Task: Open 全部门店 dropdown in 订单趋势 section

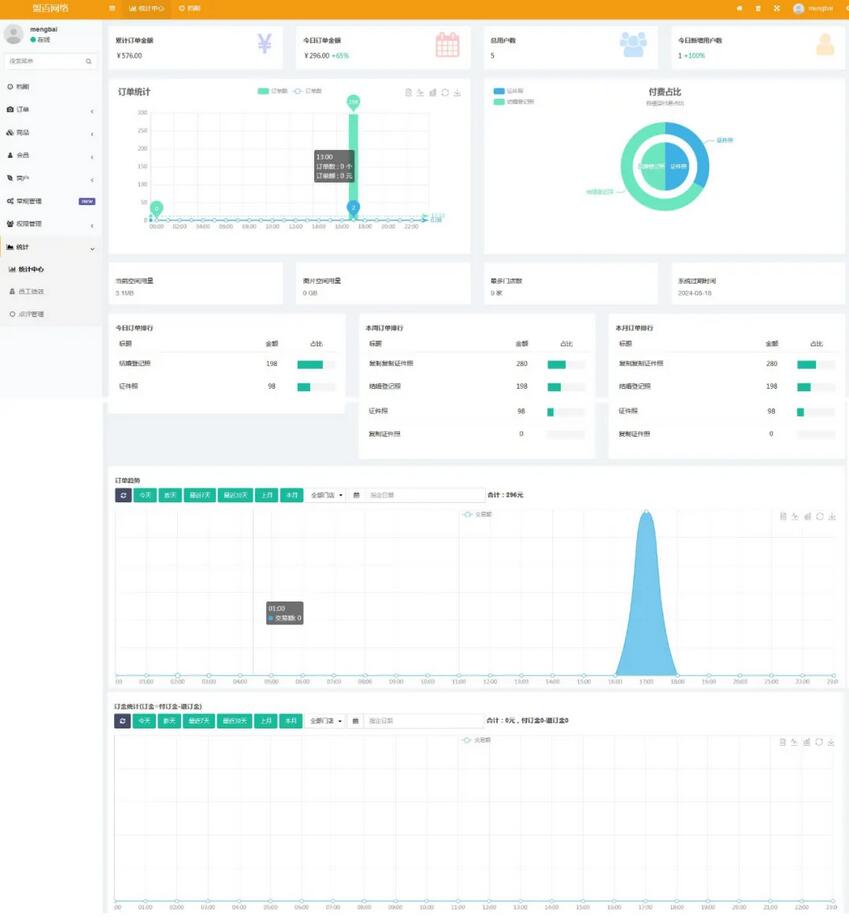Action: point(325,495)
